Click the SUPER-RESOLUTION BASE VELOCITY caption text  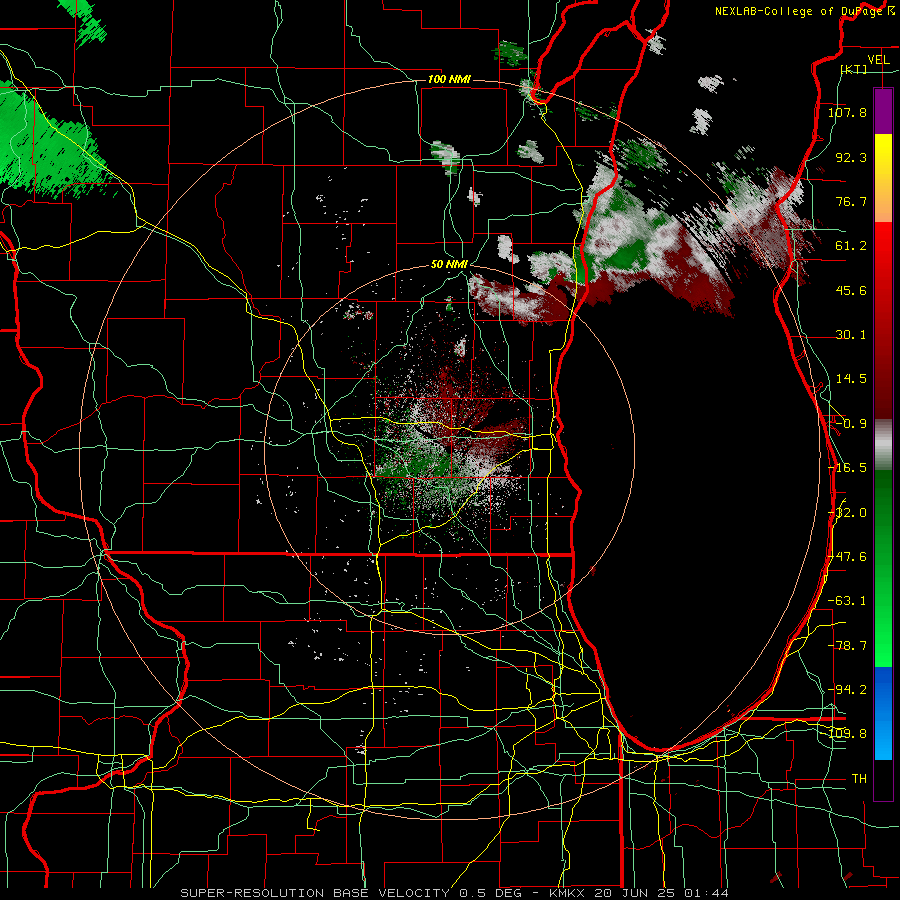click(x=315, y=893)
